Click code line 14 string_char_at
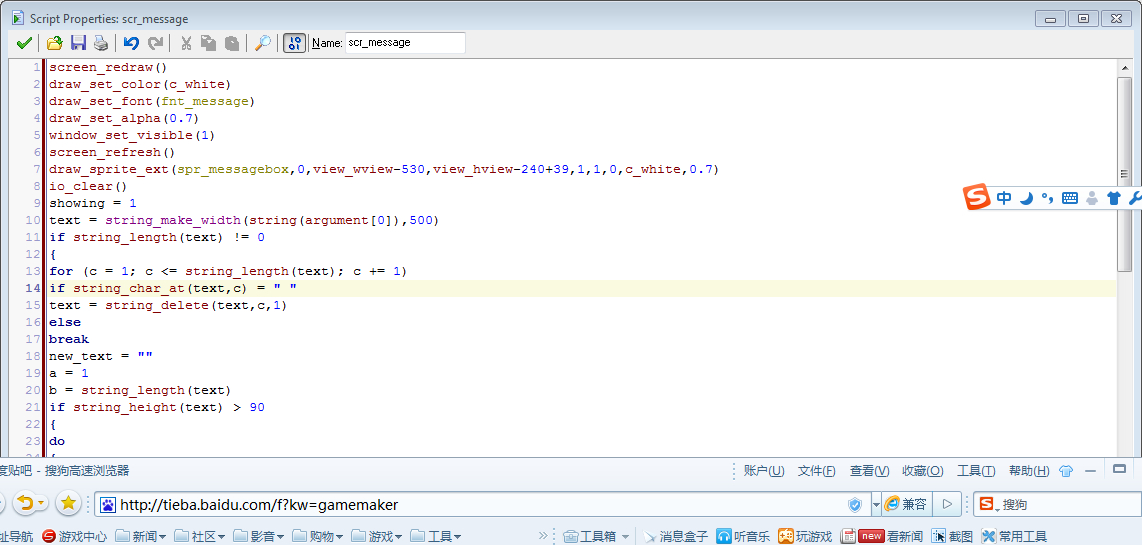Screen dimensions: 1142x545 [173, 289]
